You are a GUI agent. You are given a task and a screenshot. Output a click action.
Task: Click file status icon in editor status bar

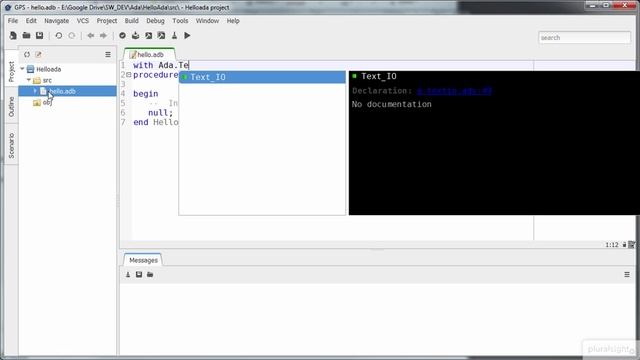coord(631,244)
